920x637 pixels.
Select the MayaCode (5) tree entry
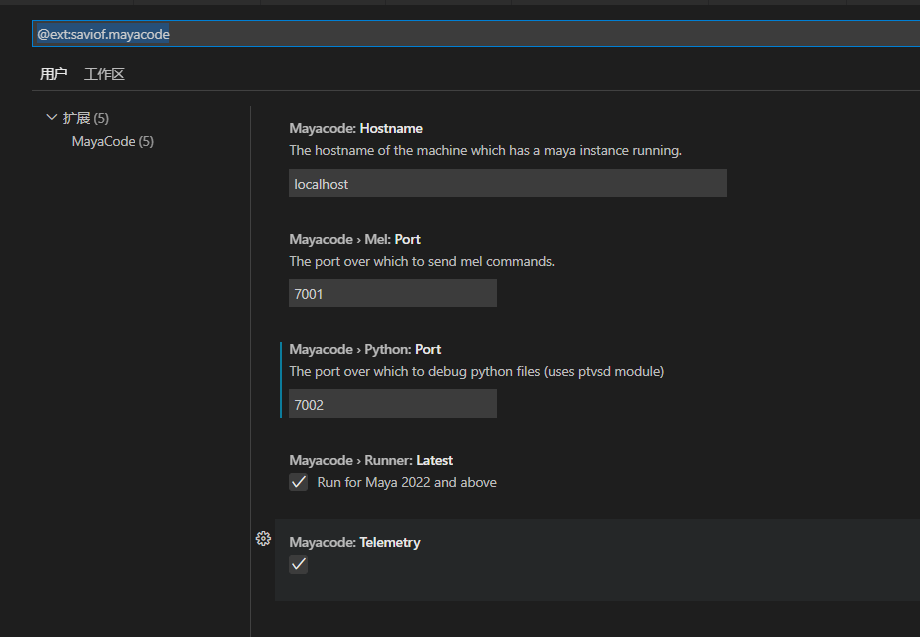click(113, 141)
